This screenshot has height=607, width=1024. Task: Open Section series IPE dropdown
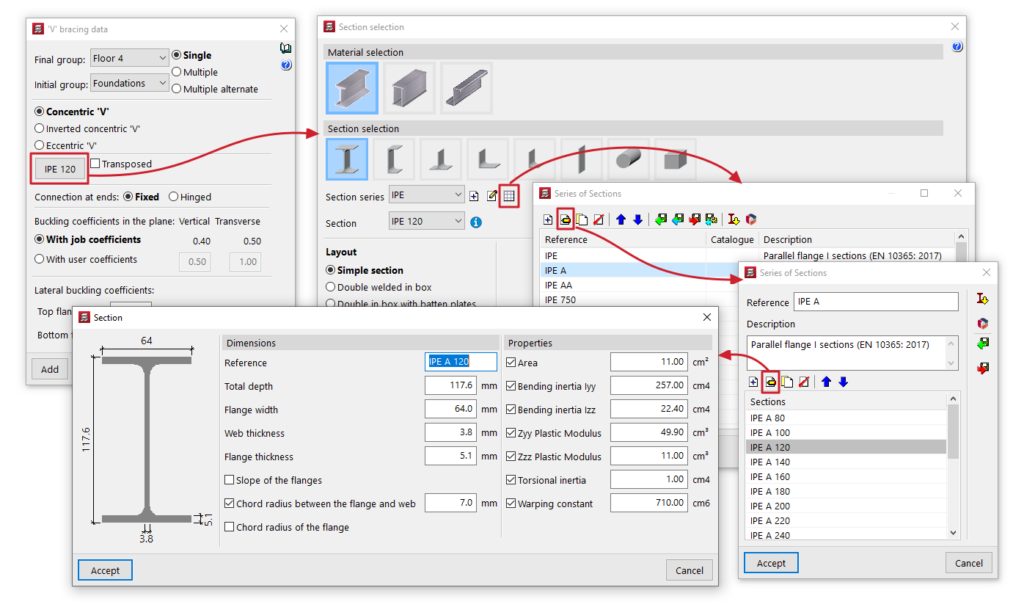coord(426,195)
